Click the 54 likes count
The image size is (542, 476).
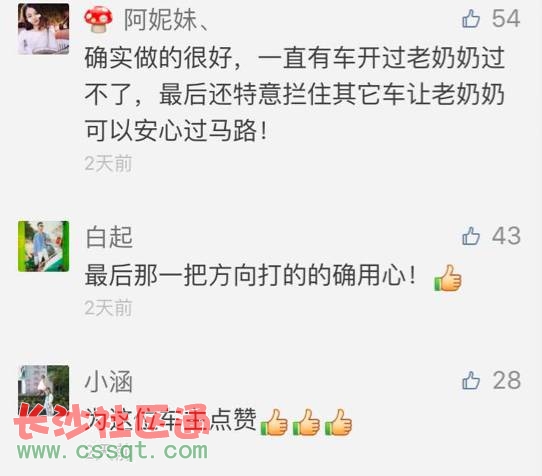click(506, 19)
